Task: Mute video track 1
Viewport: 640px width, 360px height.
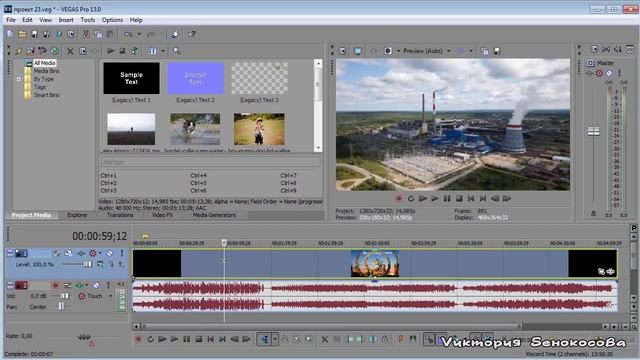Action: [109, 253]
